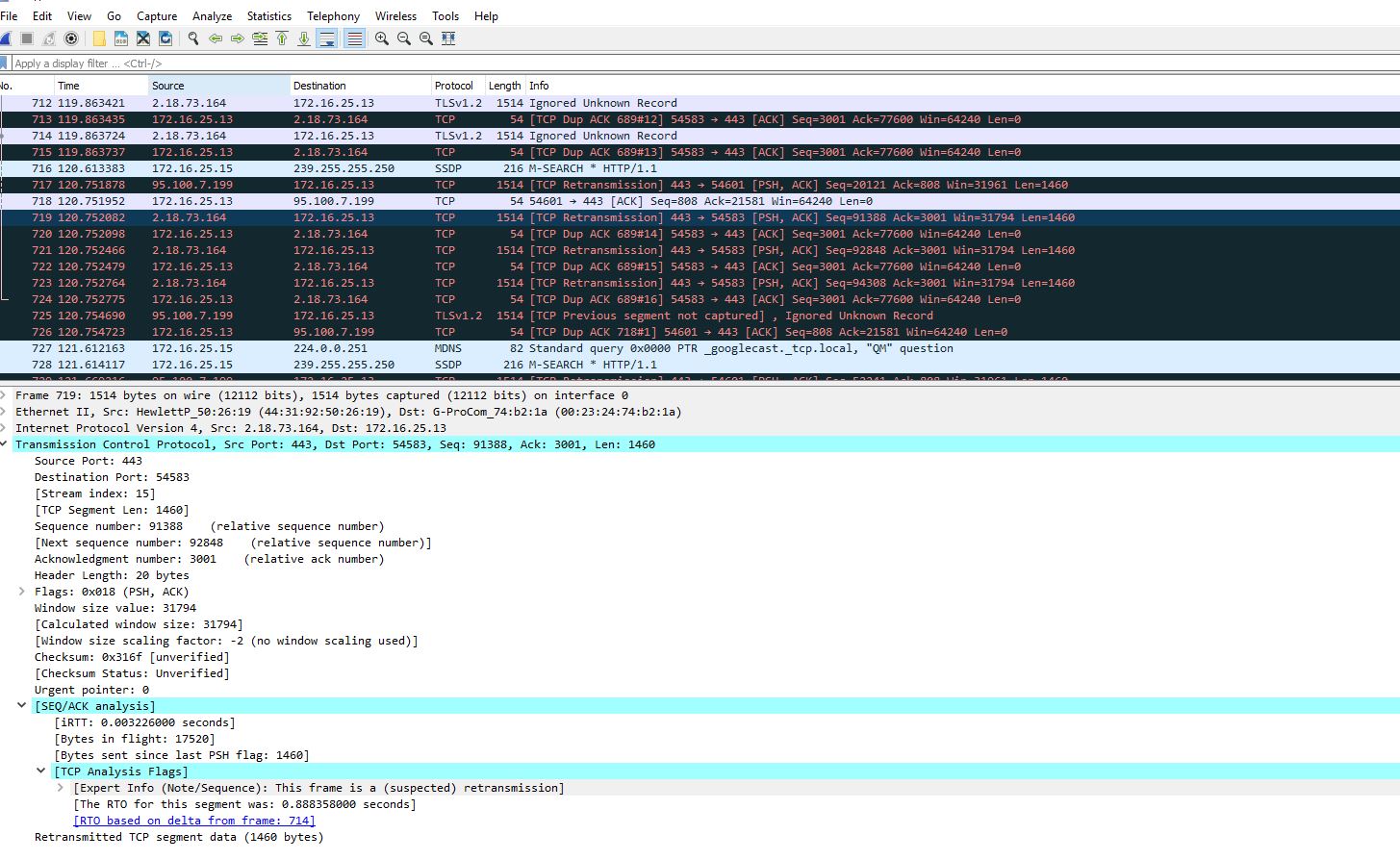Click the open capture file folder icon
The image size is (1400, 860).
pyautogui.click(x=99, y=38)
